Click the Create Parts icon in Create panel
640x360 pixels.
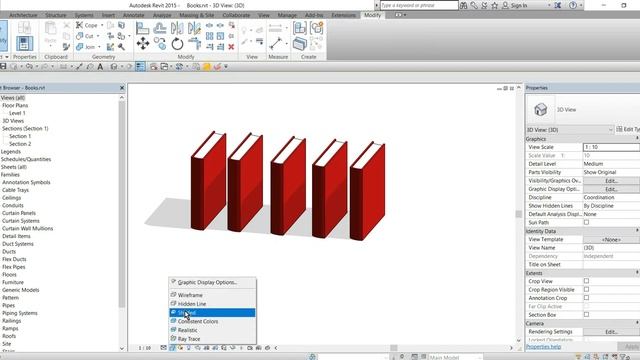tap(300, 44)
